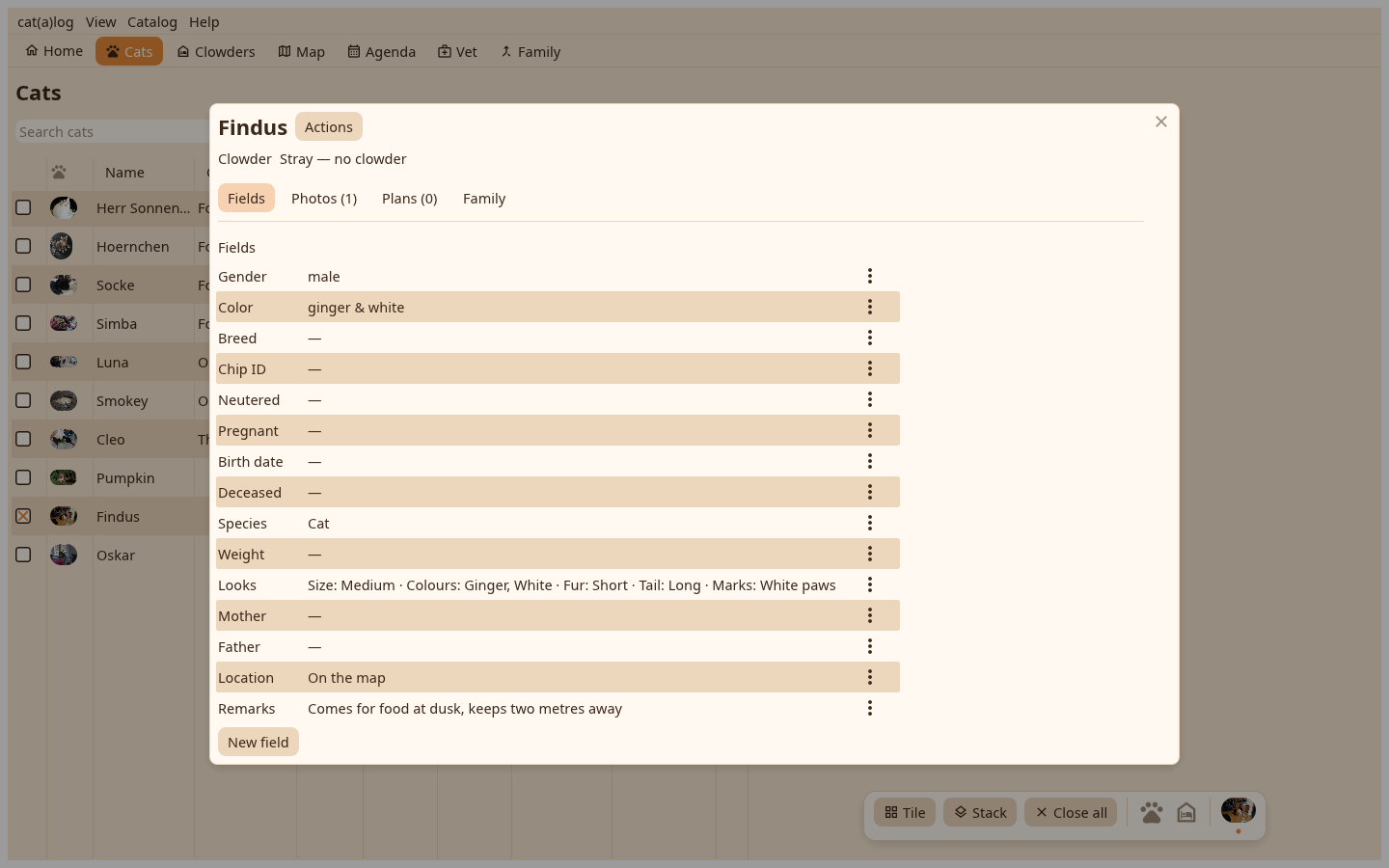Viewport: 1389px width, 868px height.
Task: Open the options menu for Mother field
Action: 870,615
